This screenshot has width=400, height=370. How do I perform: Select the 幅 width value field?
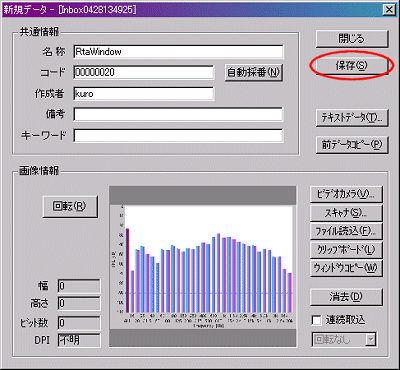point(79,286)
